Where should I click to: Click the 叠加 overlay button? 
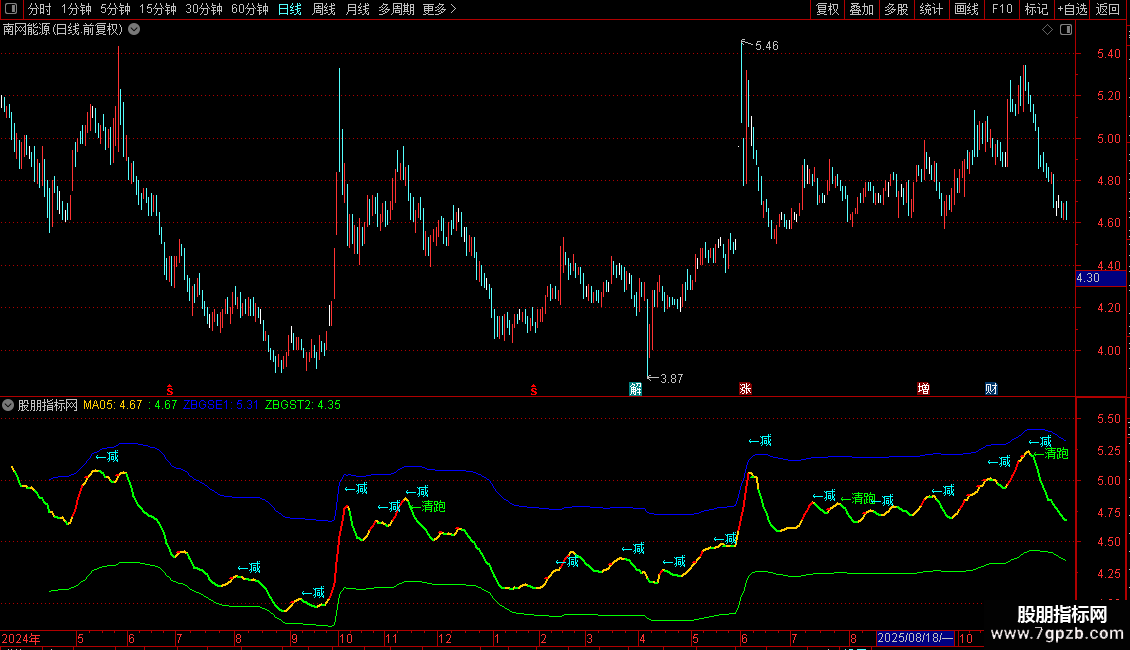[861, 9]
